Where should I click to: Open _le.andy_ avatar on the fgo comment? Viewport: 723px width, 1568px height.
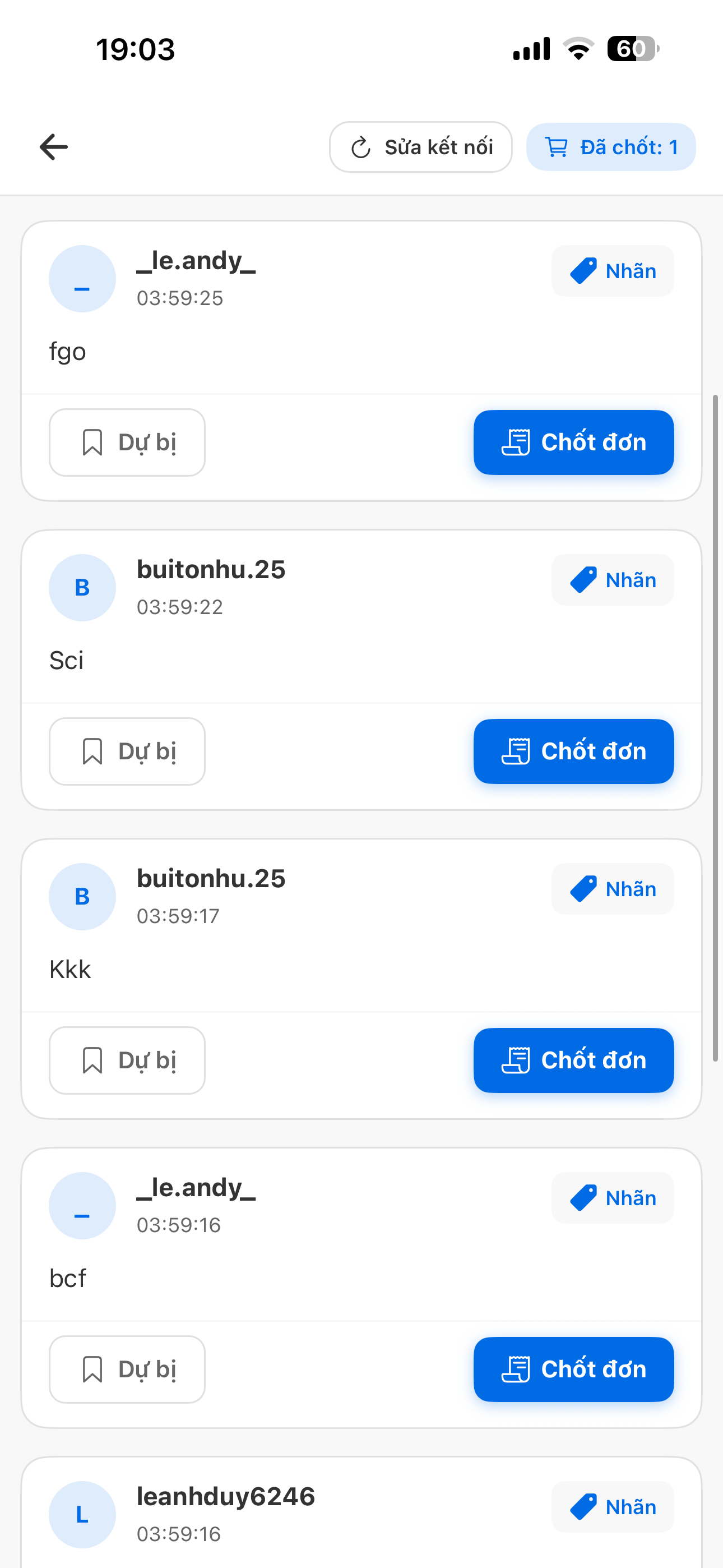coord(82,279)
